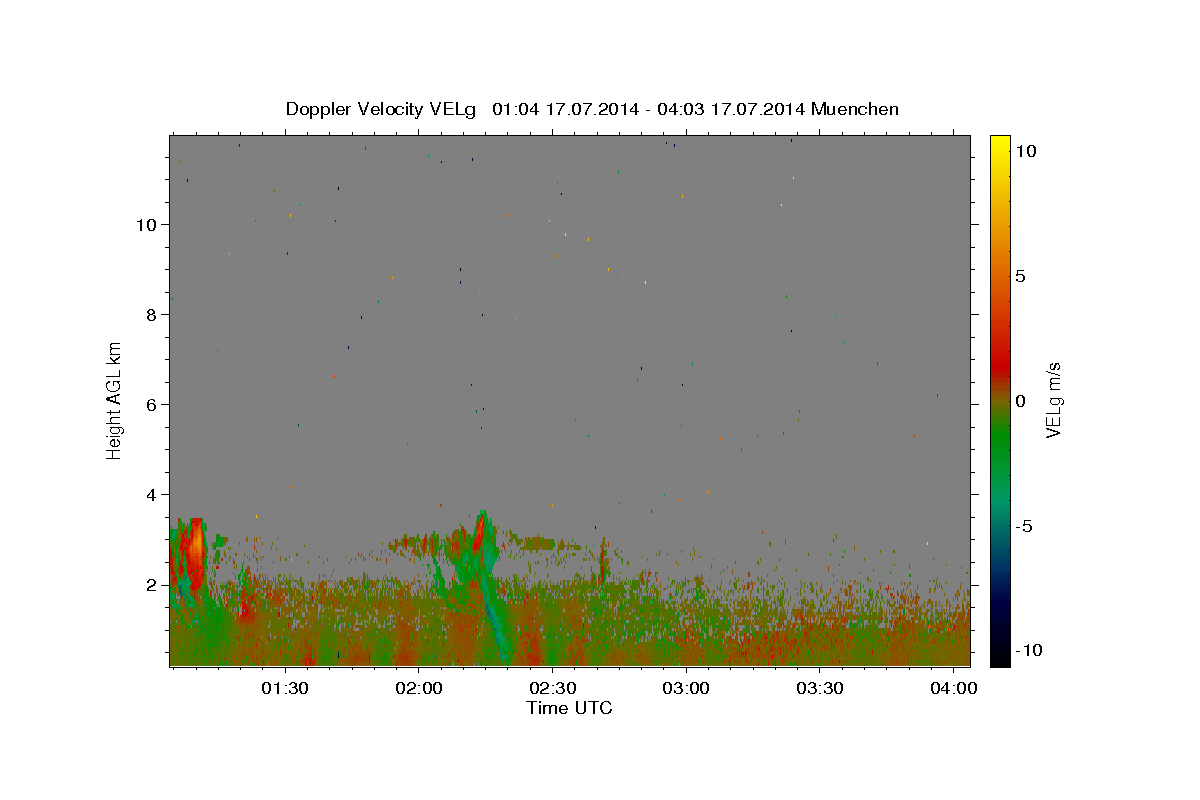Click the height axis label 6
The height and width of the screenshot is (800, 1200).
click(x=152, y=404)
